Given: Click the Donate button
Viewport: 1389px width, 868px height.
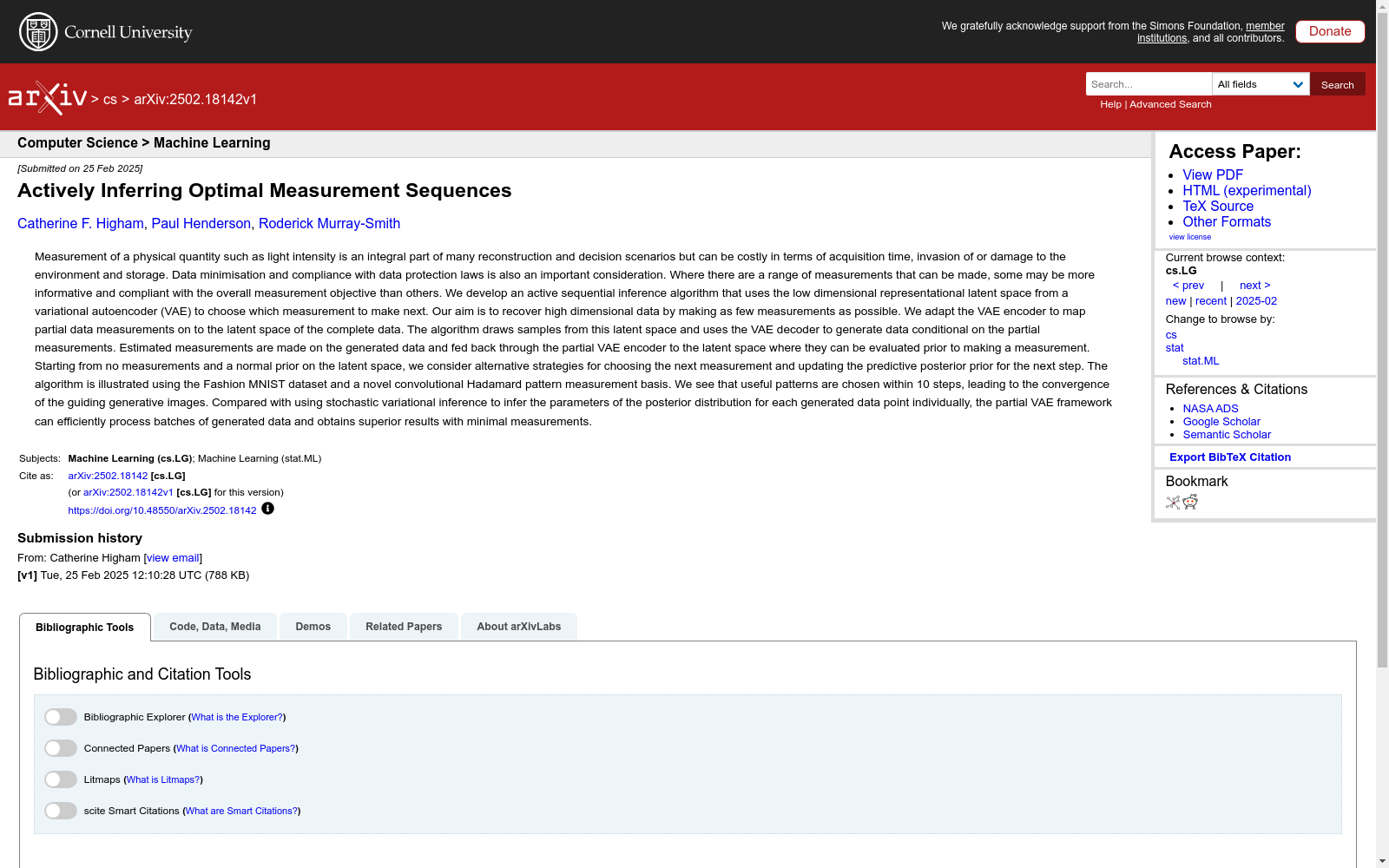Looking at the screenshot, I should click(x=1330, y=31).
